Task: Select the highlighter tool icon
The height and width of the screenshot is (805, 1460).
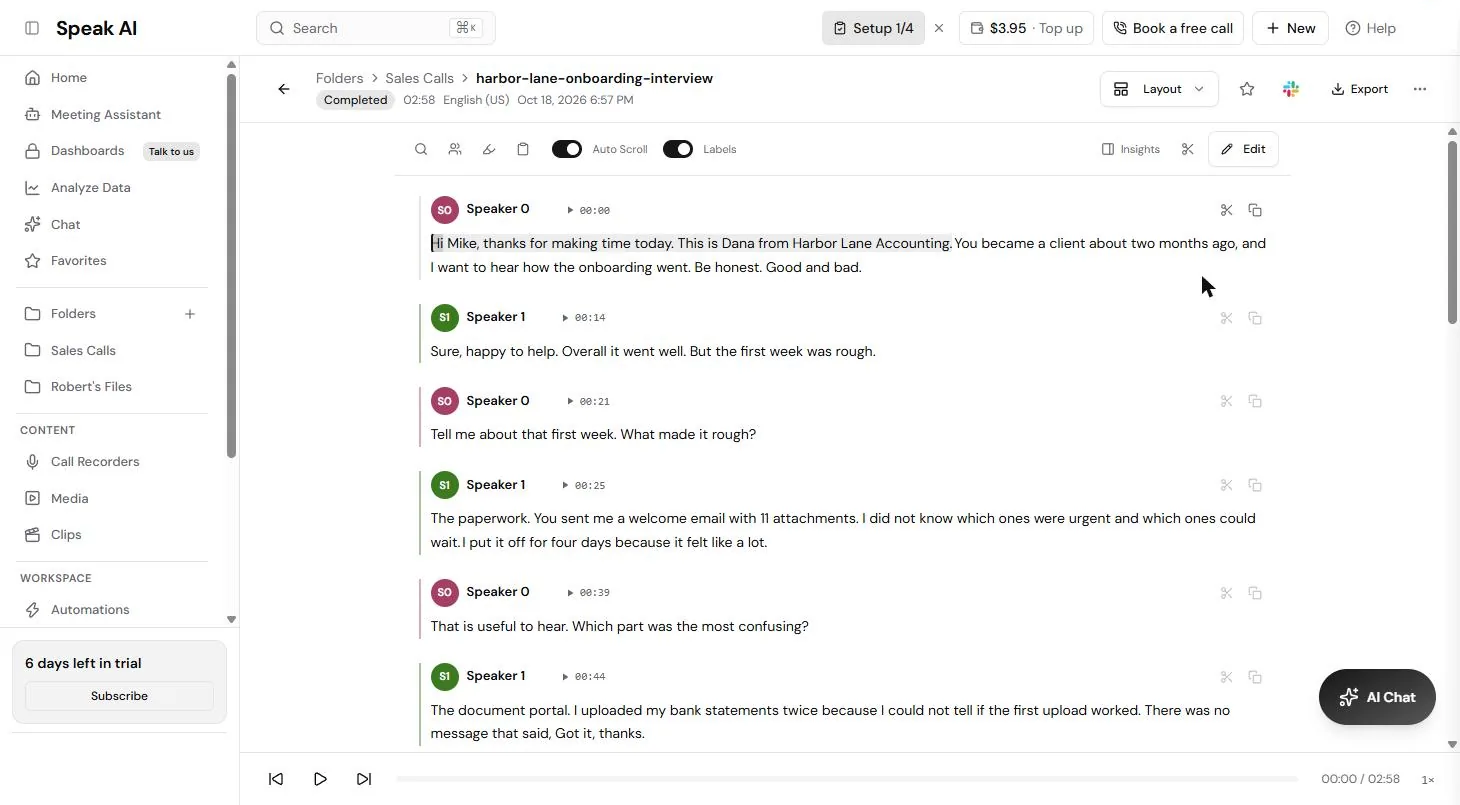Action: tap(489, 149)
